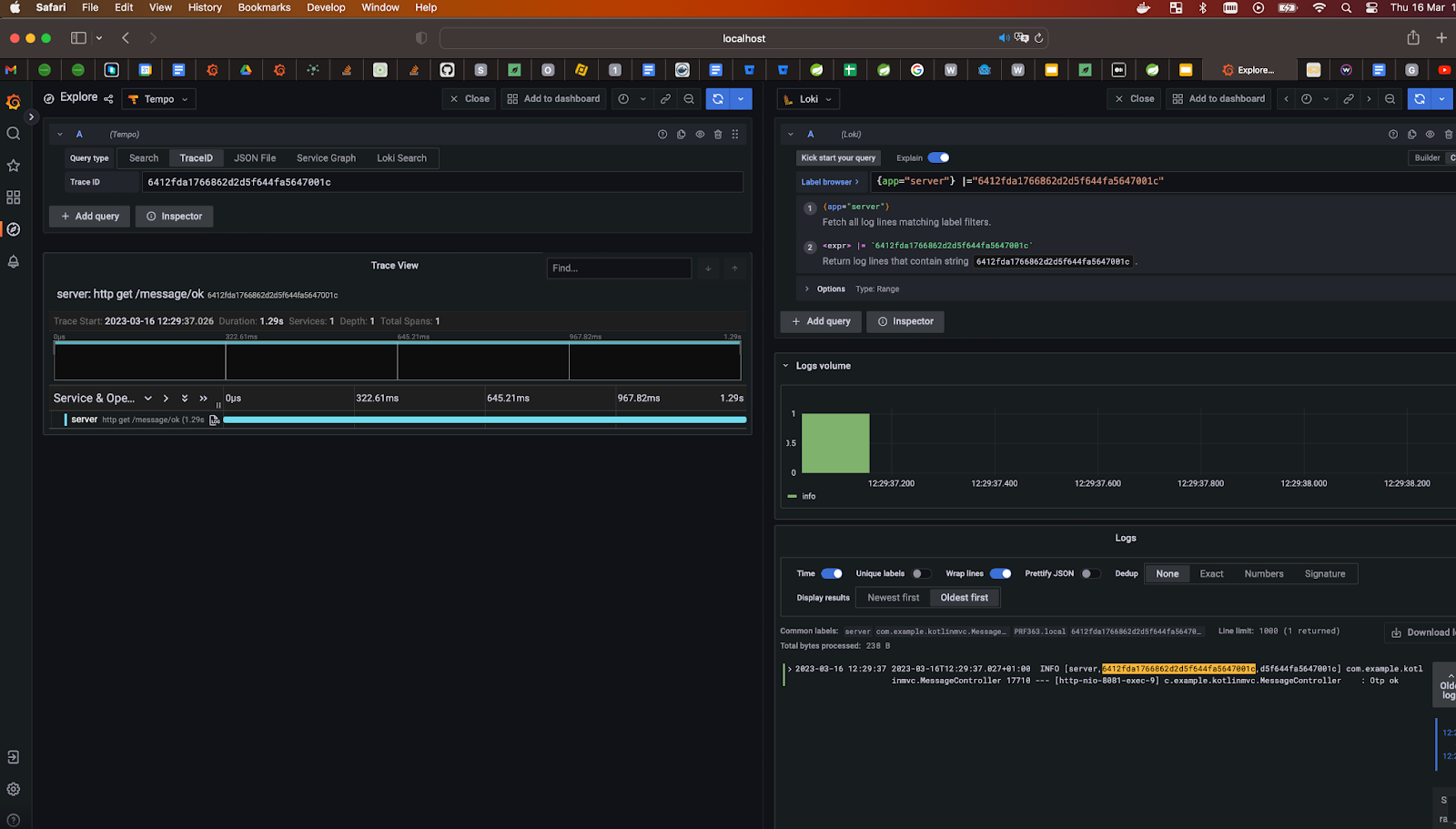Click the copy query icon on the Tempo query
The width and height of the screenshot is (1456, 829).
tap(681, 134)
